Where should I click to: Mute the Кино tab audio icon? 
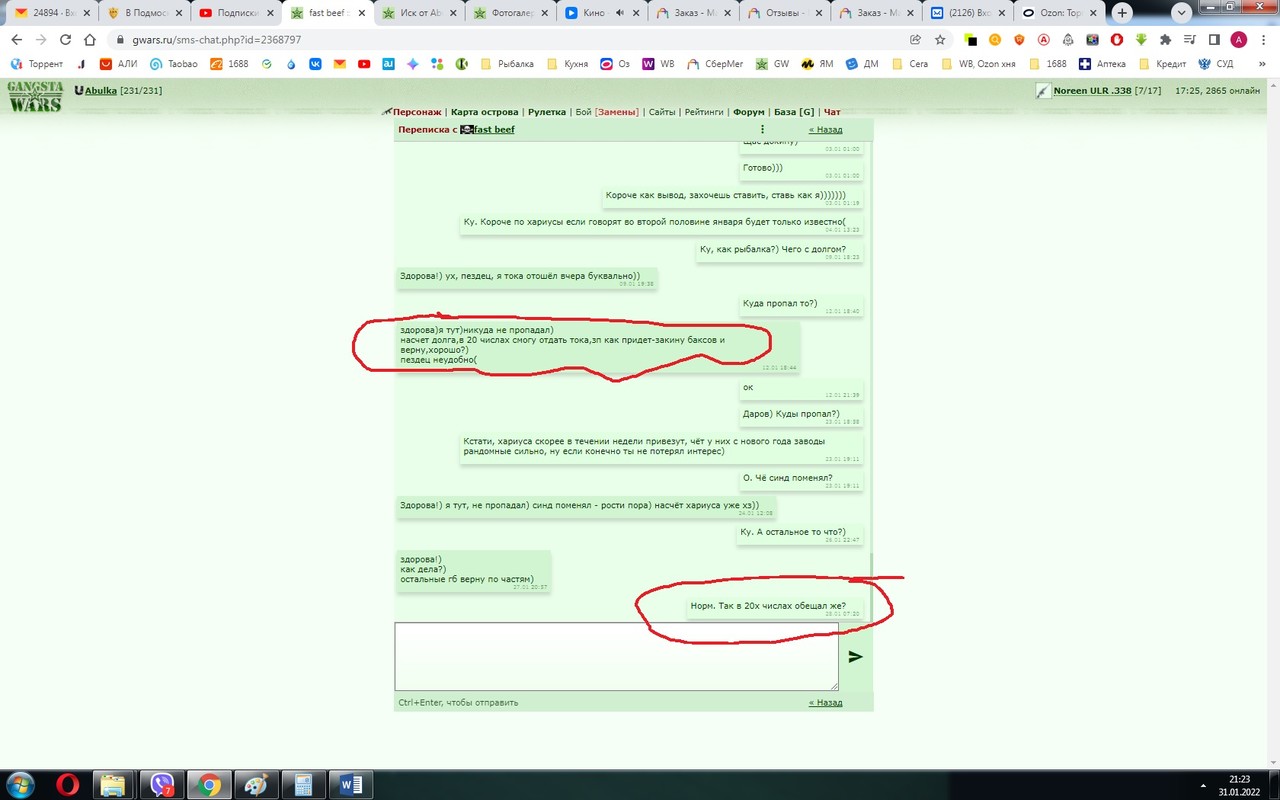pyautogui.click(x=619, y=13)
